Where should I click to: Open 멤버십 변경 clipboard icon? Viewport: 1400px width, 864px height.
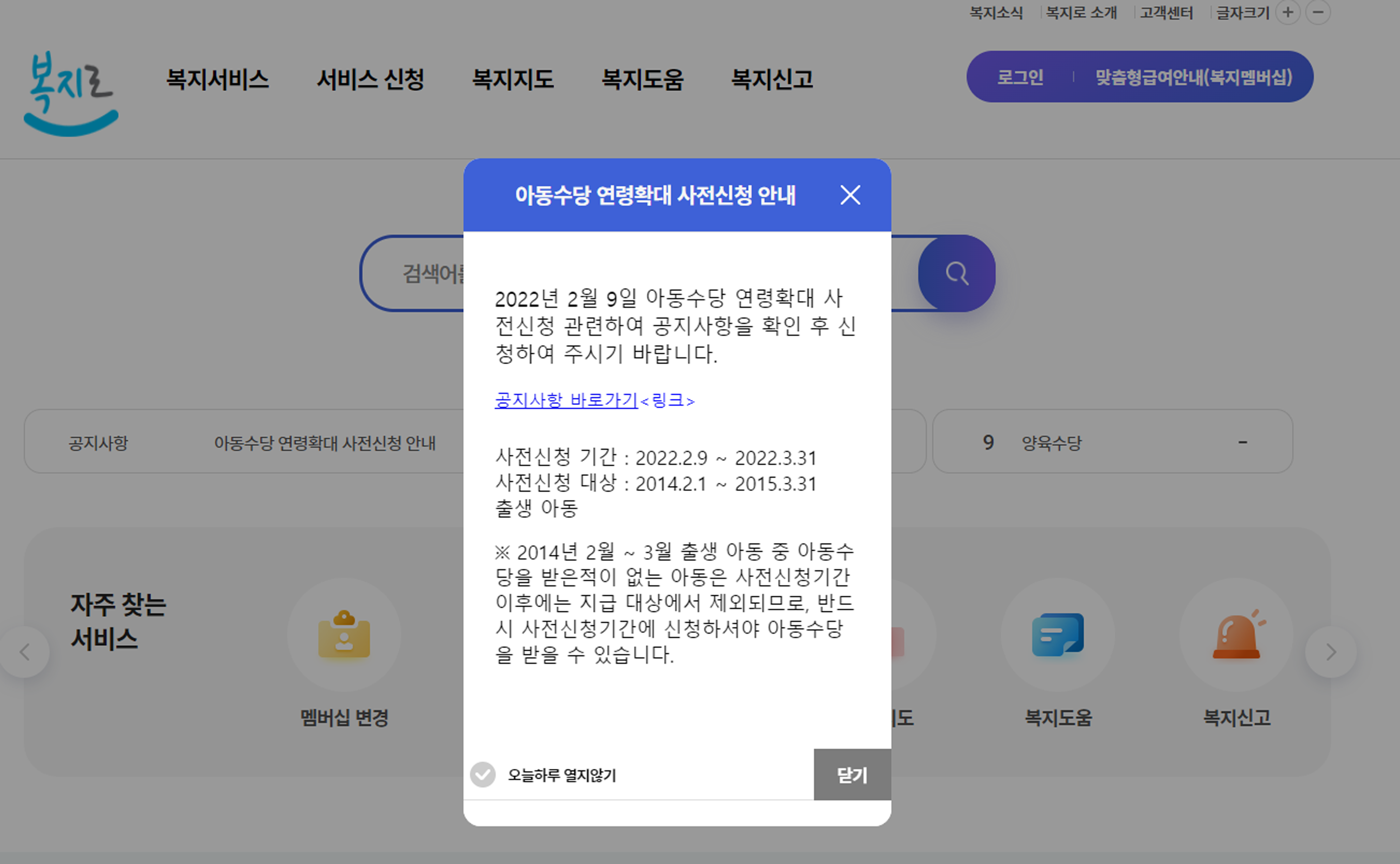click(344, 634)
